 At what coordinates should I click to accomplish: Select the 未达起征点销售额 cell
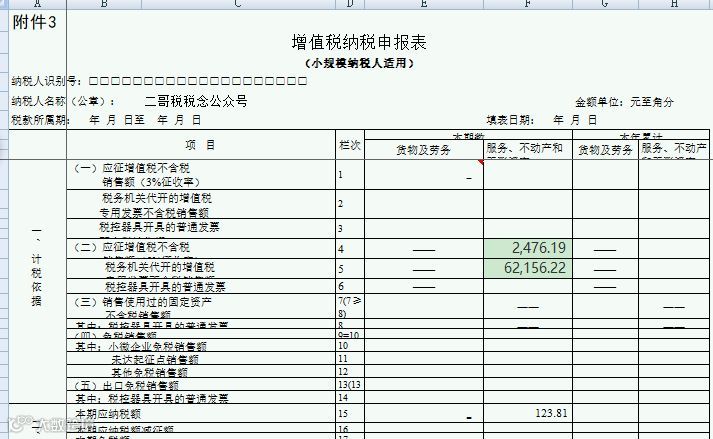(x=201, y=359)
